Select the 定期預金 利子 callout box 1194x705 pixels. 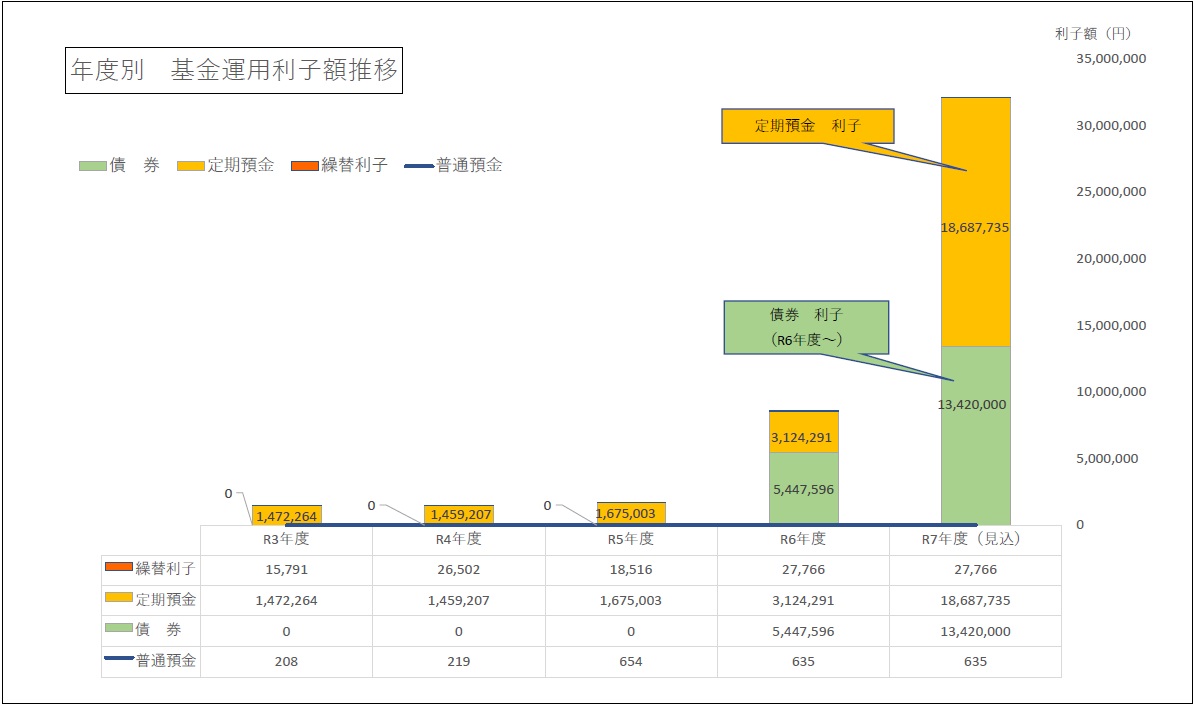tap(808, 126)
